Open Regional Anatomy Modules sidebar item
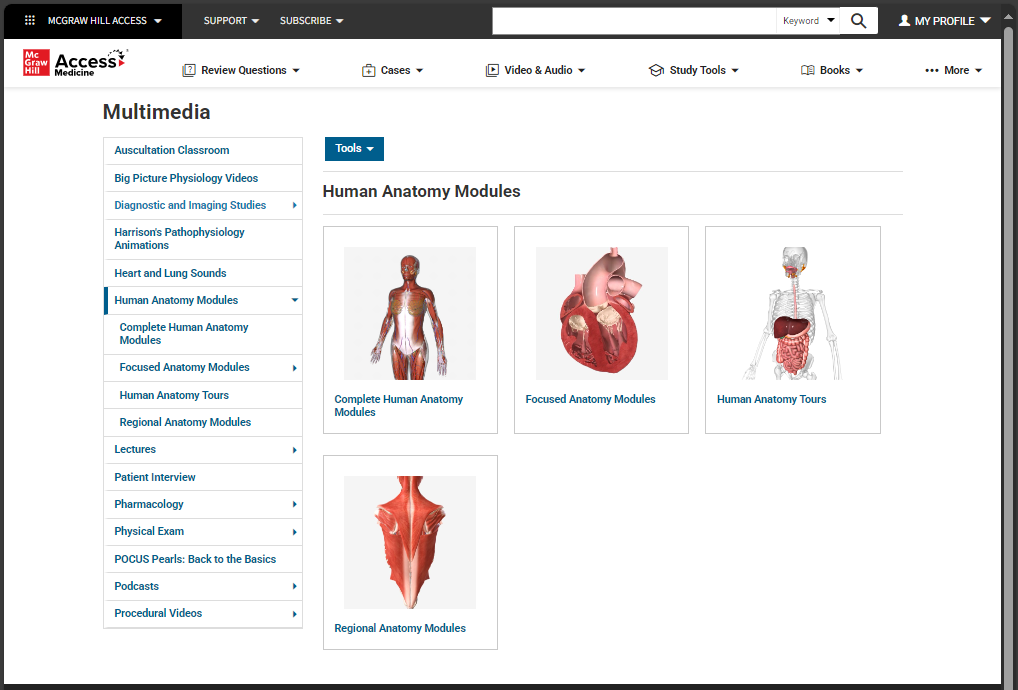This screenshot has width=1018, height=690. [x=185, y=422]
